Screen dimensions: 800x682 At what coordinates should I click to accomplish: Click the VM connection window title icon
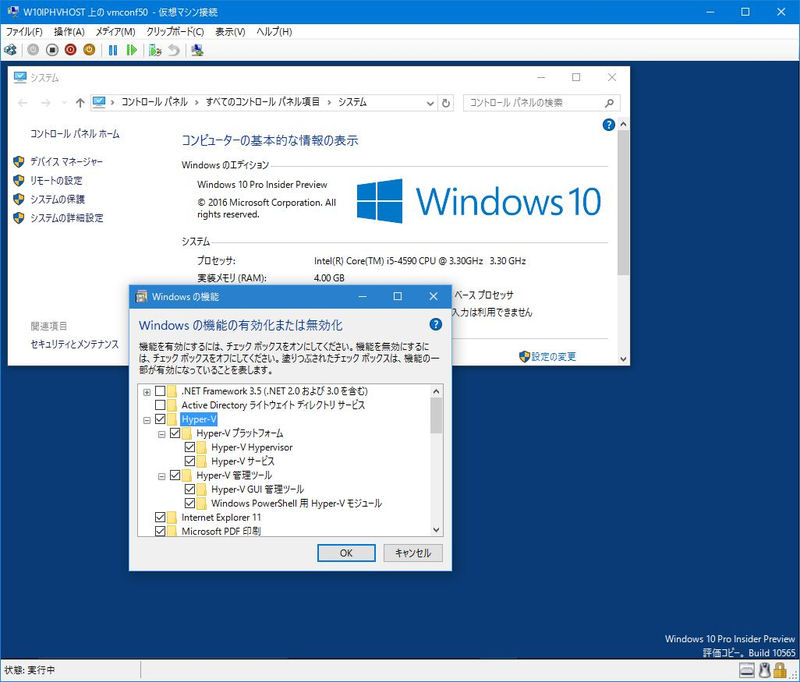pos(13,12)
